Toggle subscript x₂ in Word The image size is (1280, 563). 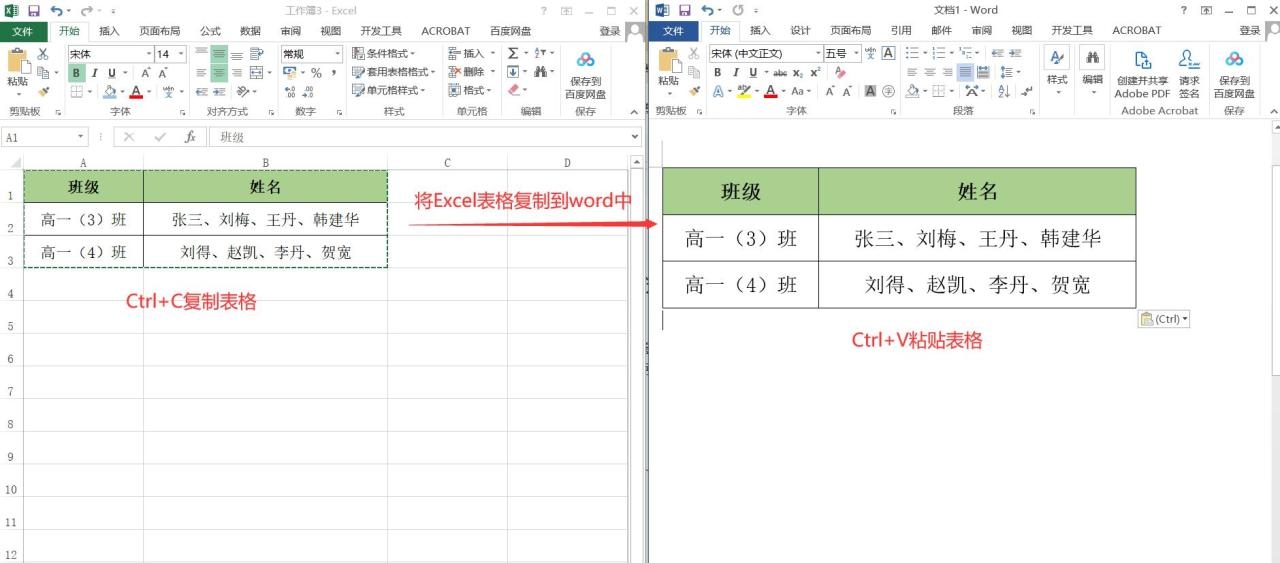click(798, 72)
